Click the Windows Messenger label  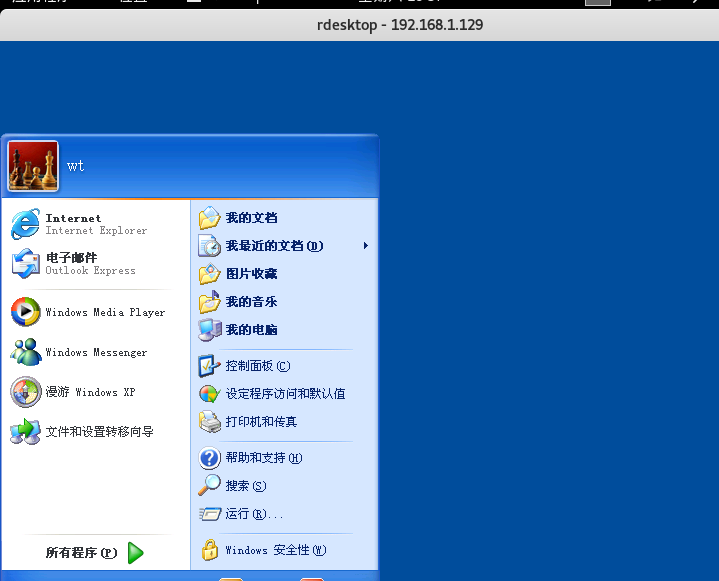(96, 352)
